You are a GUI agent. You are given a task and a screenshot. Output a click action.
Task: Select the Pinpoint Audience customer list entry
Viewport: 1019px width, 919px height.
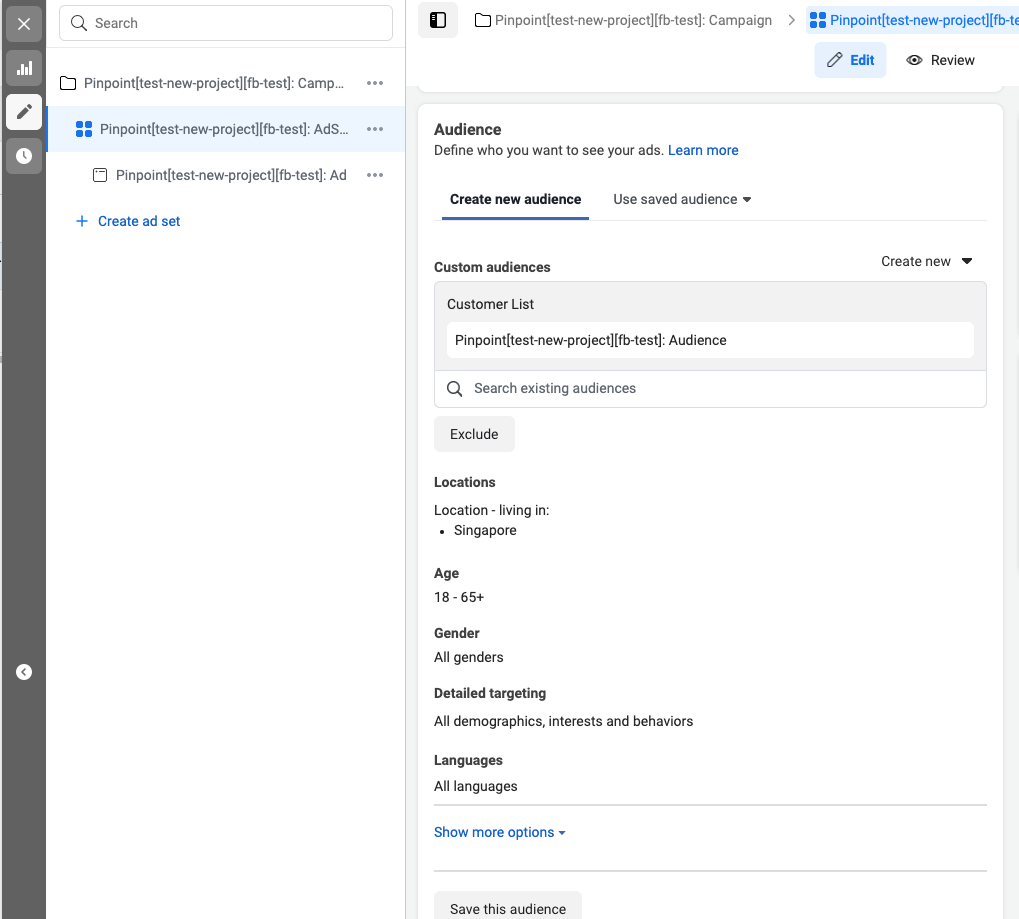(710, 341)
